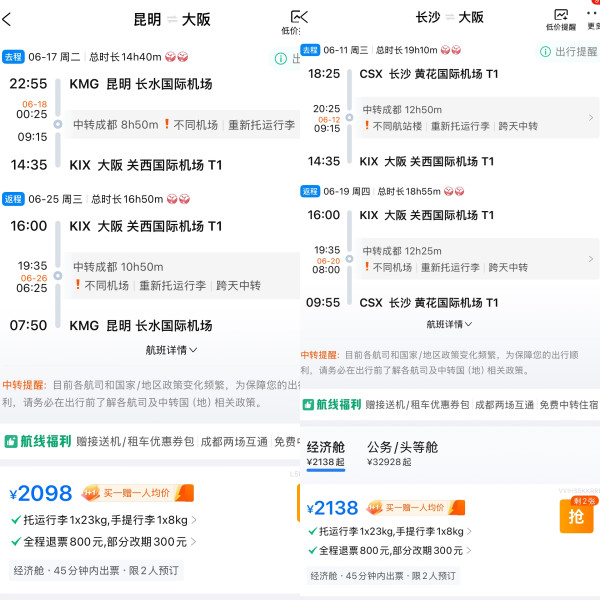Tap the orange 抢 booking button
This screenshot has width=600, height=600.
pos(576,516)
